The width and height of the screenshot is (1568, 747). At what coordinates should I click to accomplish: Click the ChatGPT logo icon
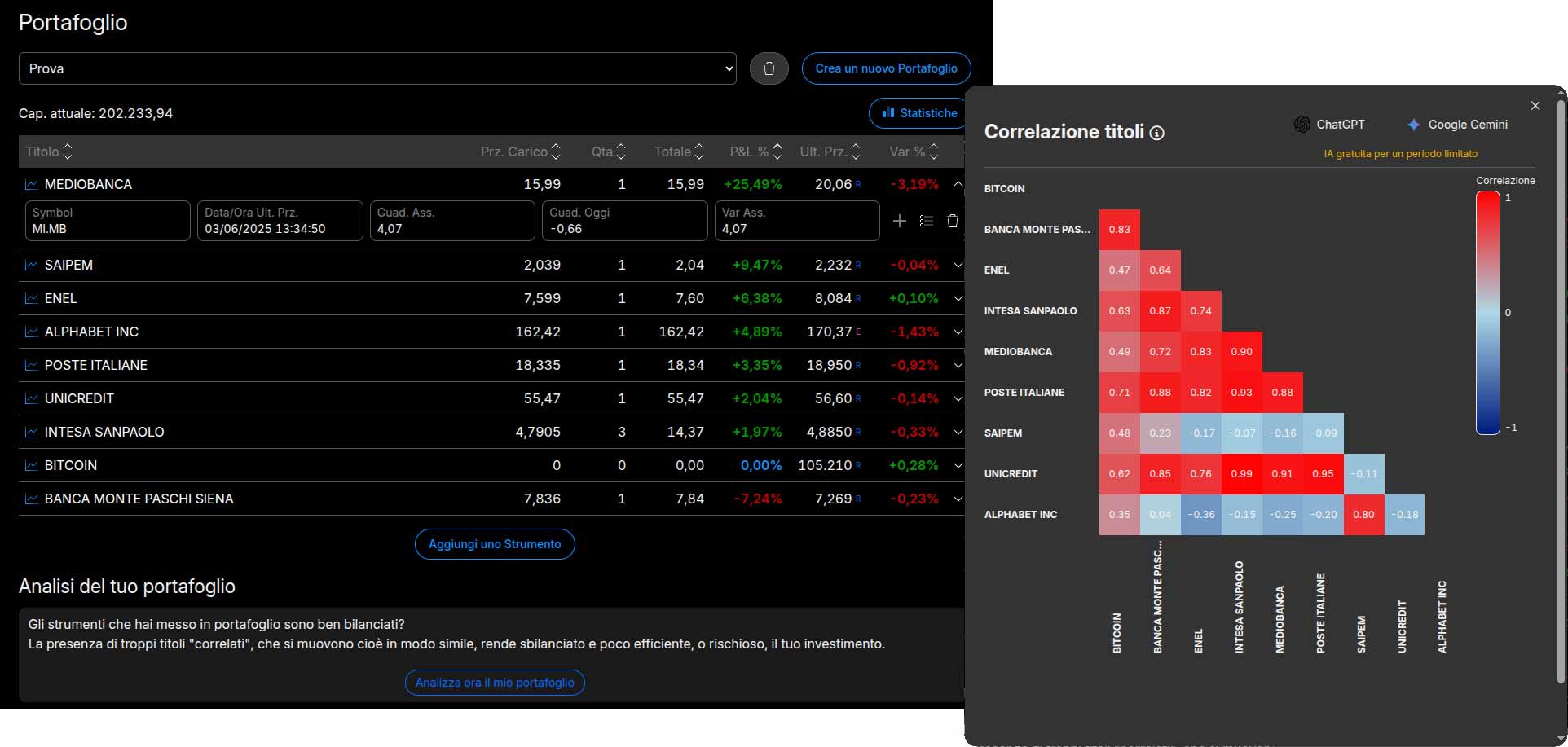[x=1302, y=125]
